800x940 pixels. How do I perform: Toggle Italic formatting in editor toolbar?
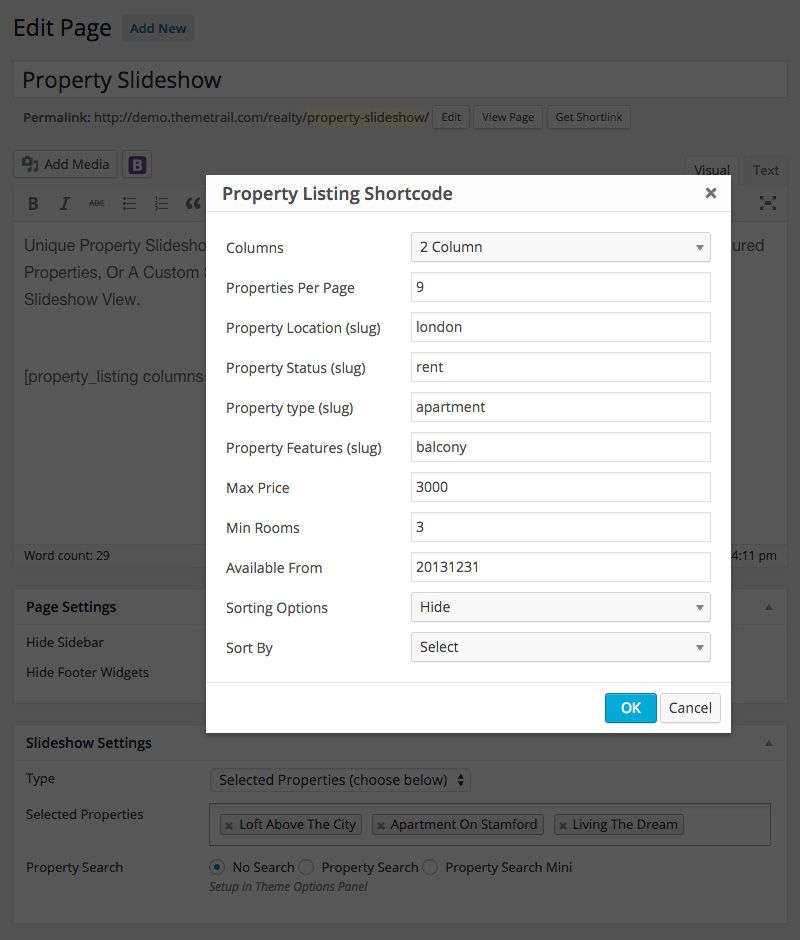[65, 204]
